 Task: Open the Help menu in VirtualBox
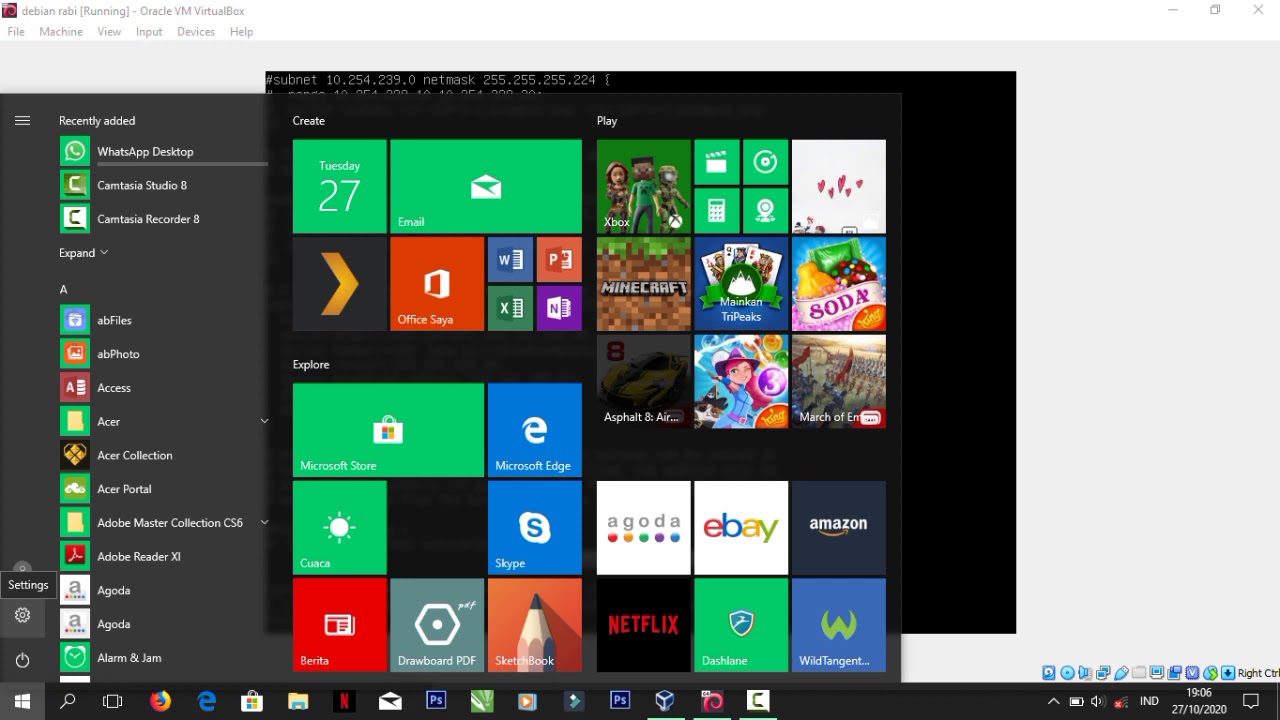coord(241,32)
